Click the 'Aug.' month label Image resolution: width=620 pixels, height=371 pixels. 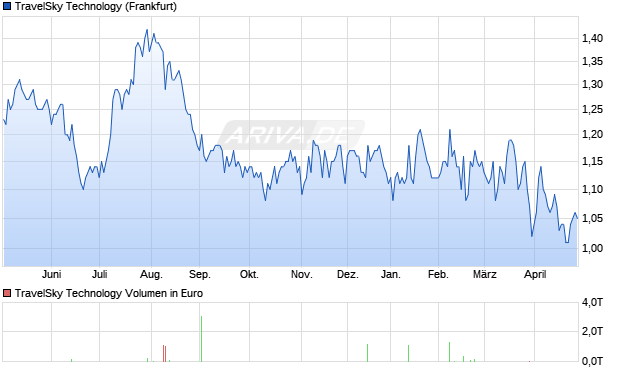coord(151,274)
